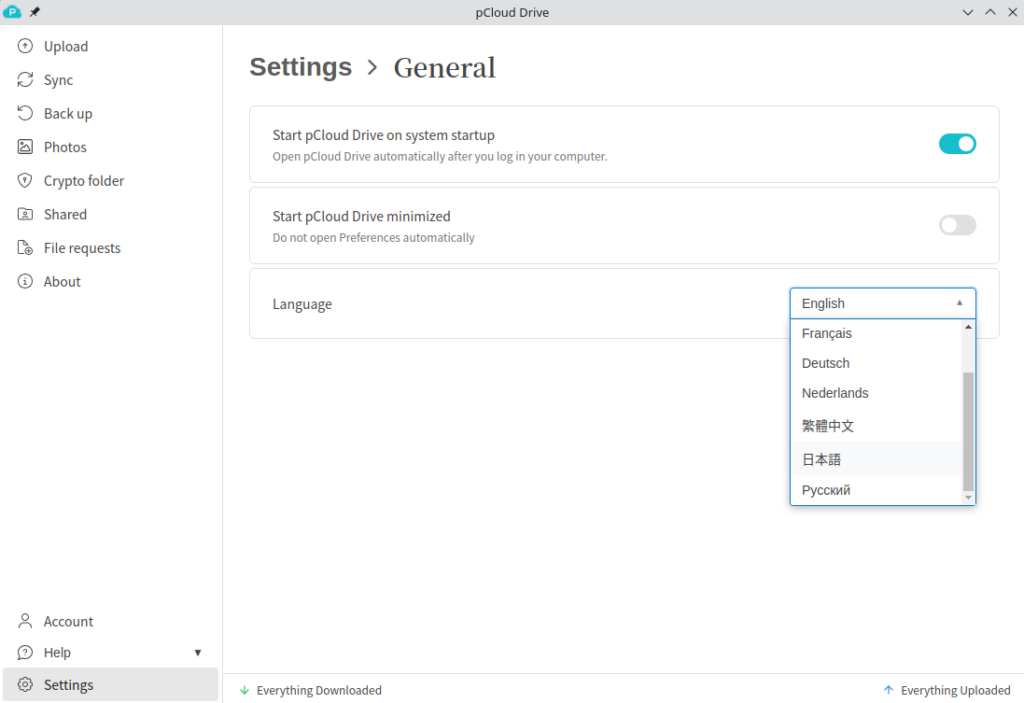Open the Account page
The width and height of the screenshot is (1024, 703).
click(68, 621)
